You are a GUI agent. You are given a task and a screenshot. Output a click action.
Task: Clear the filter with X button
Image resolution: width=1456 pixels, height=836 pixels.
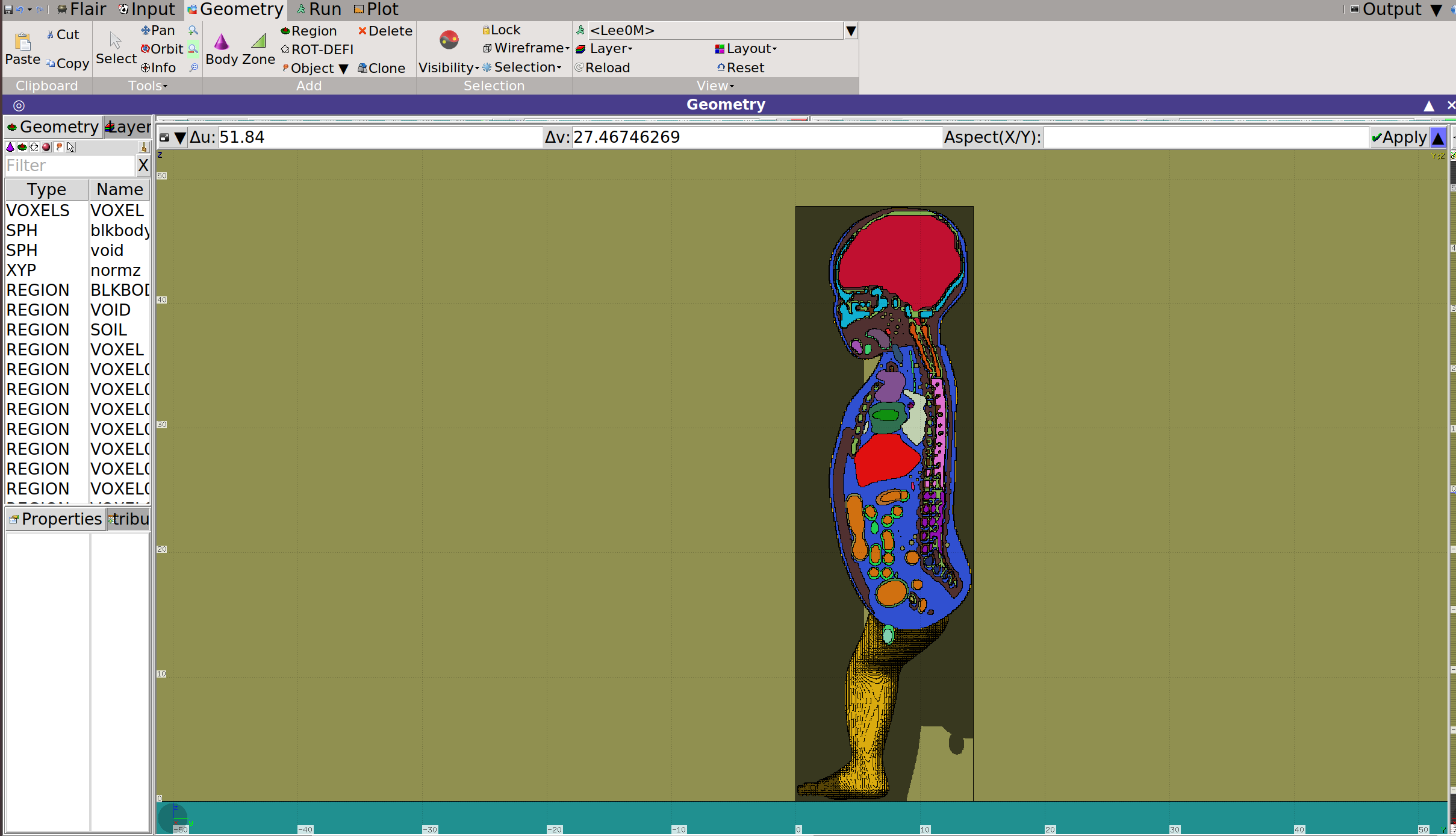[143, 165]
